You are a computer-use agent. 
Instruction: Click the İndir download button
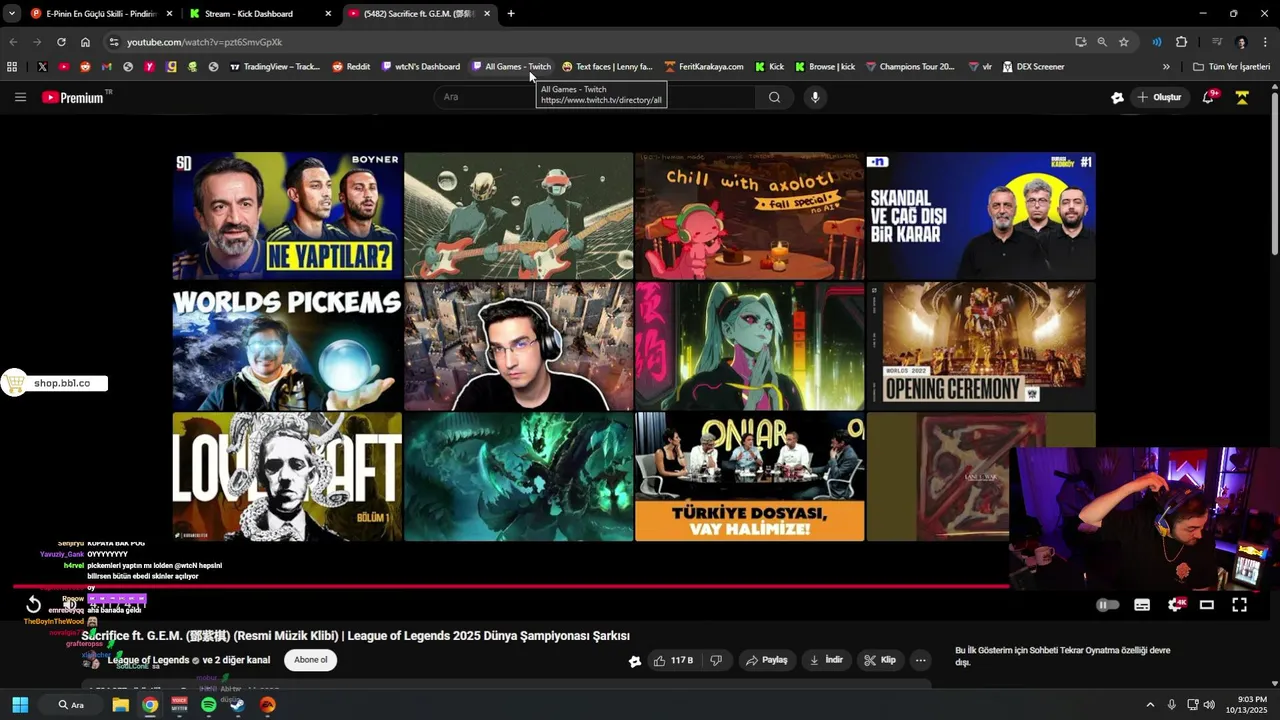point(825,660)
